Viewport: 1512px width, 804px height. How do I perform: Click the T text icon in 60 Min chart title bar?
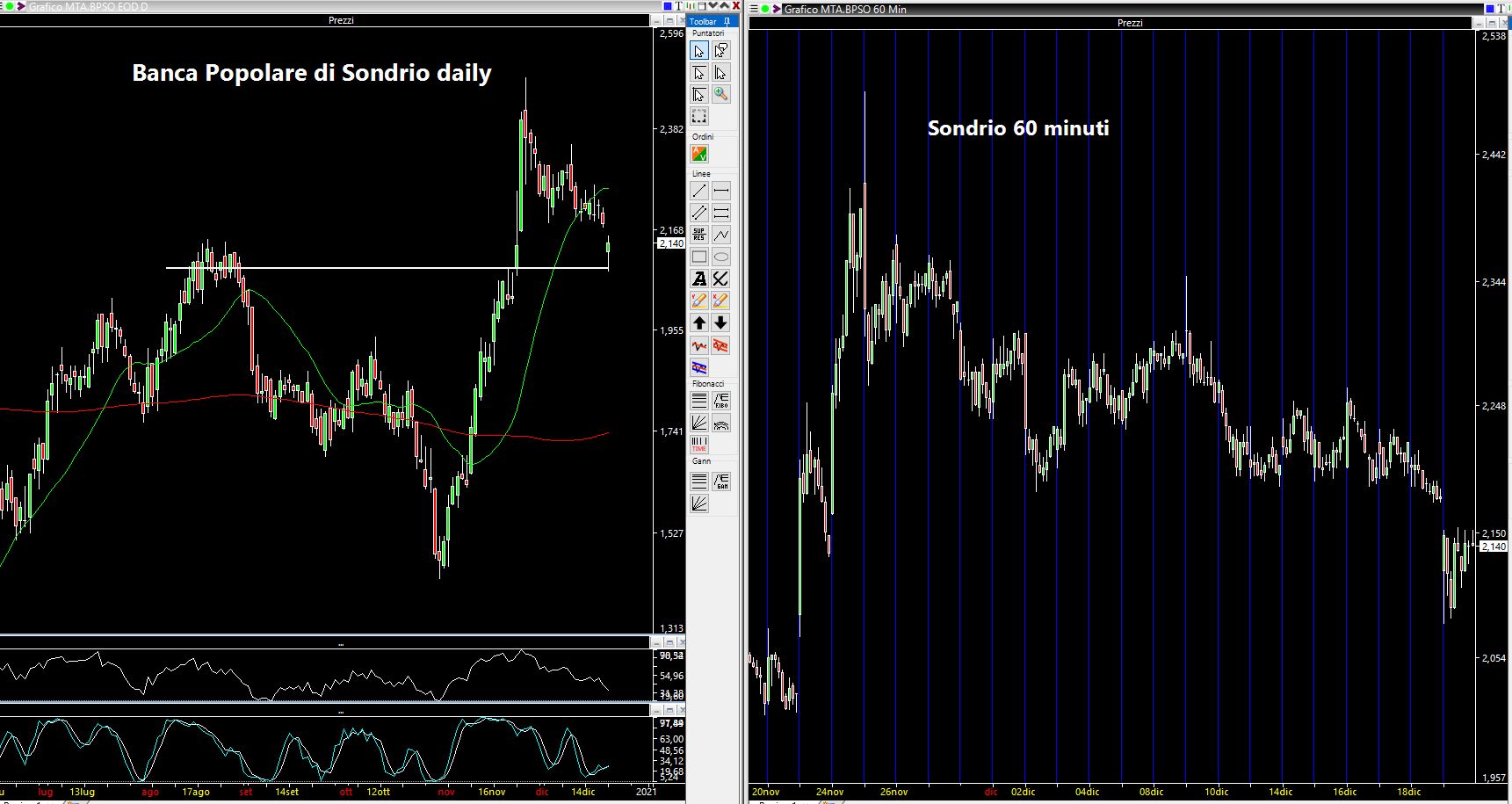point(1501,9)
